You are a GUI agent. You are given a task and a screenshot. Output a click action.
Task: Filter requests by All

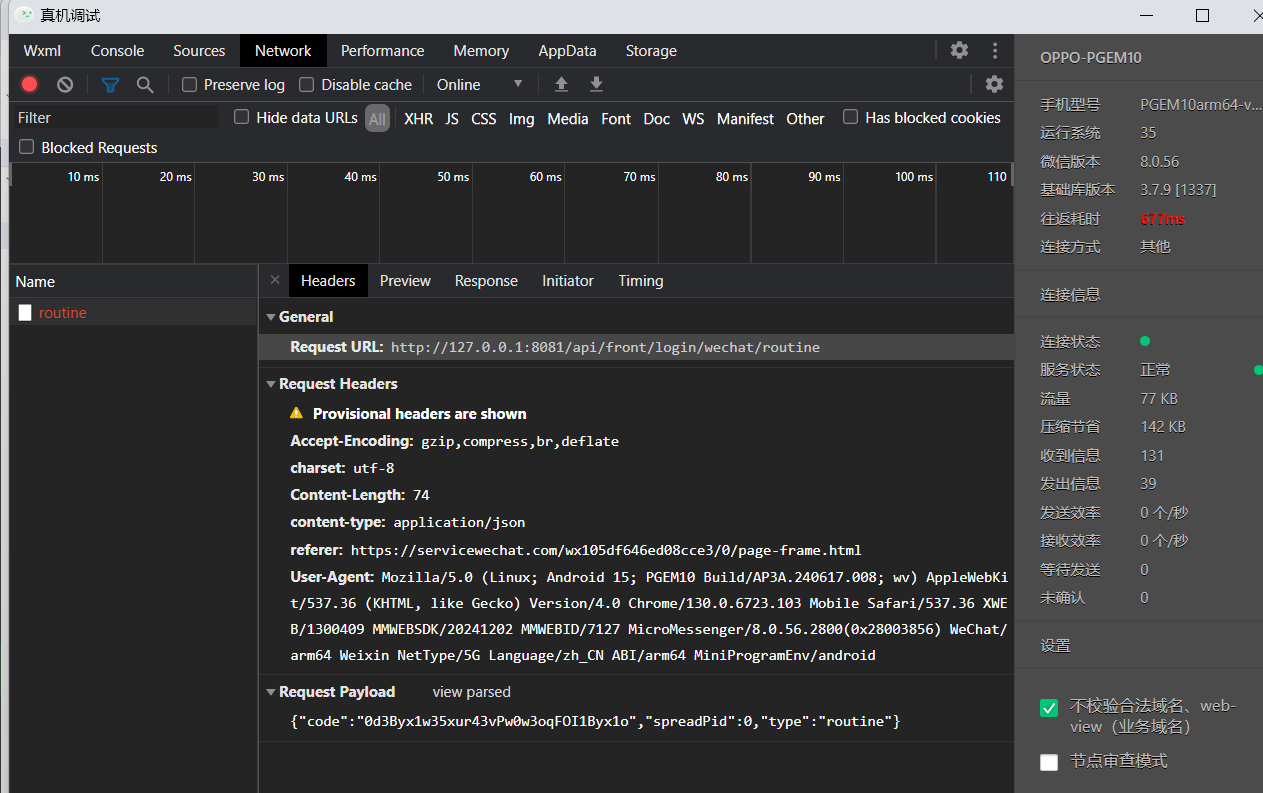(x=377, y=119)
